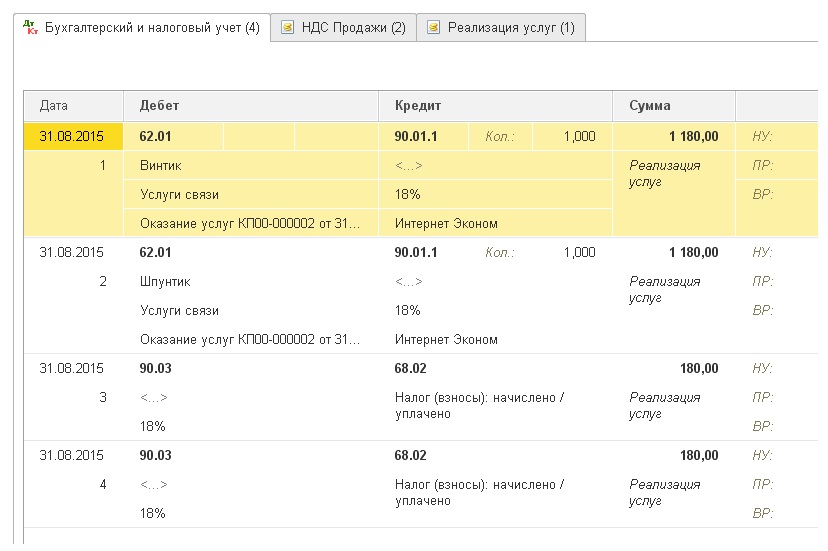Image resolution: width=828 pixels, height=551 pixels.
Task: Click the ДтКт icon on the accounting tab
Action: [31, 27]
